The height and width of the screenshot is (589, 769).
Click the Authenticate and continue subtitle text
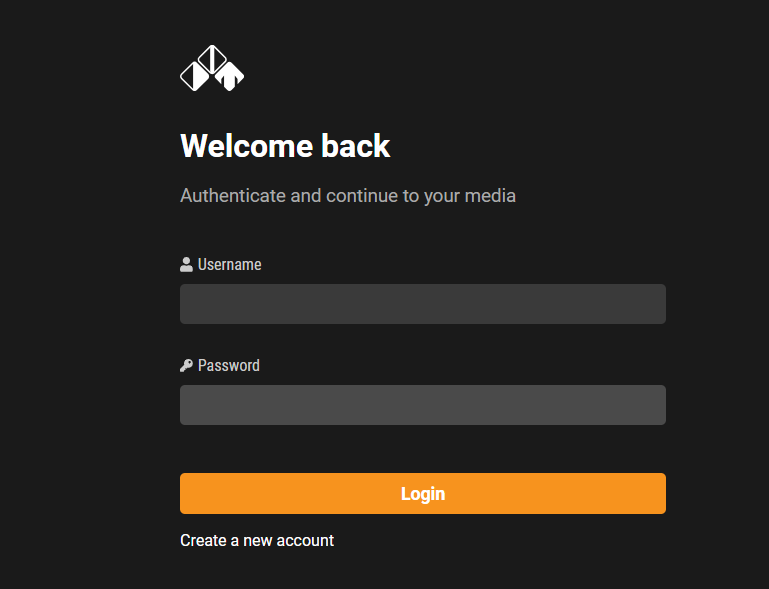(x=348, y=196)
